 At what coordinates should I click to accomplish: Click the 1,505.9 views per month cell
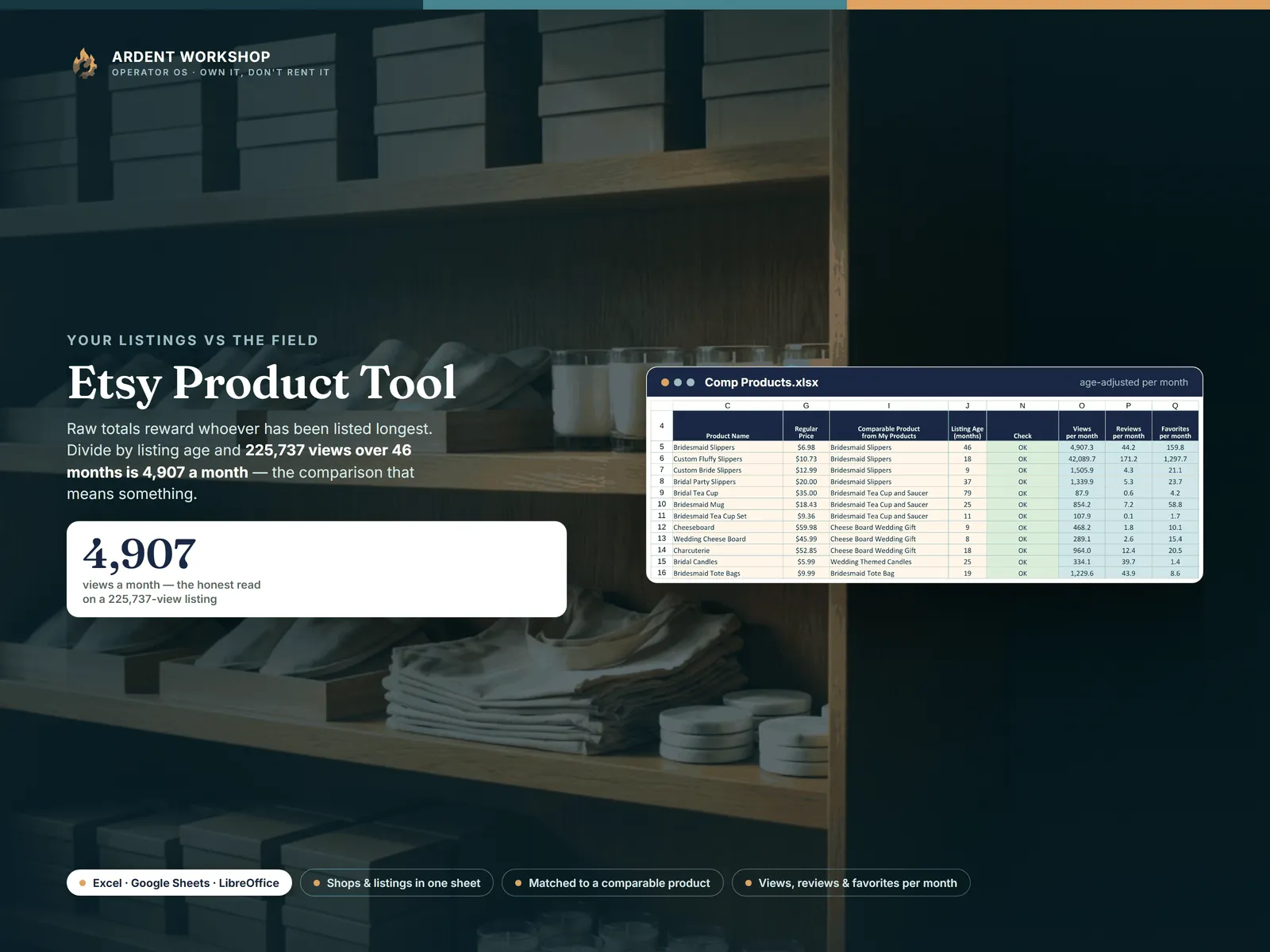[1082, 470]
